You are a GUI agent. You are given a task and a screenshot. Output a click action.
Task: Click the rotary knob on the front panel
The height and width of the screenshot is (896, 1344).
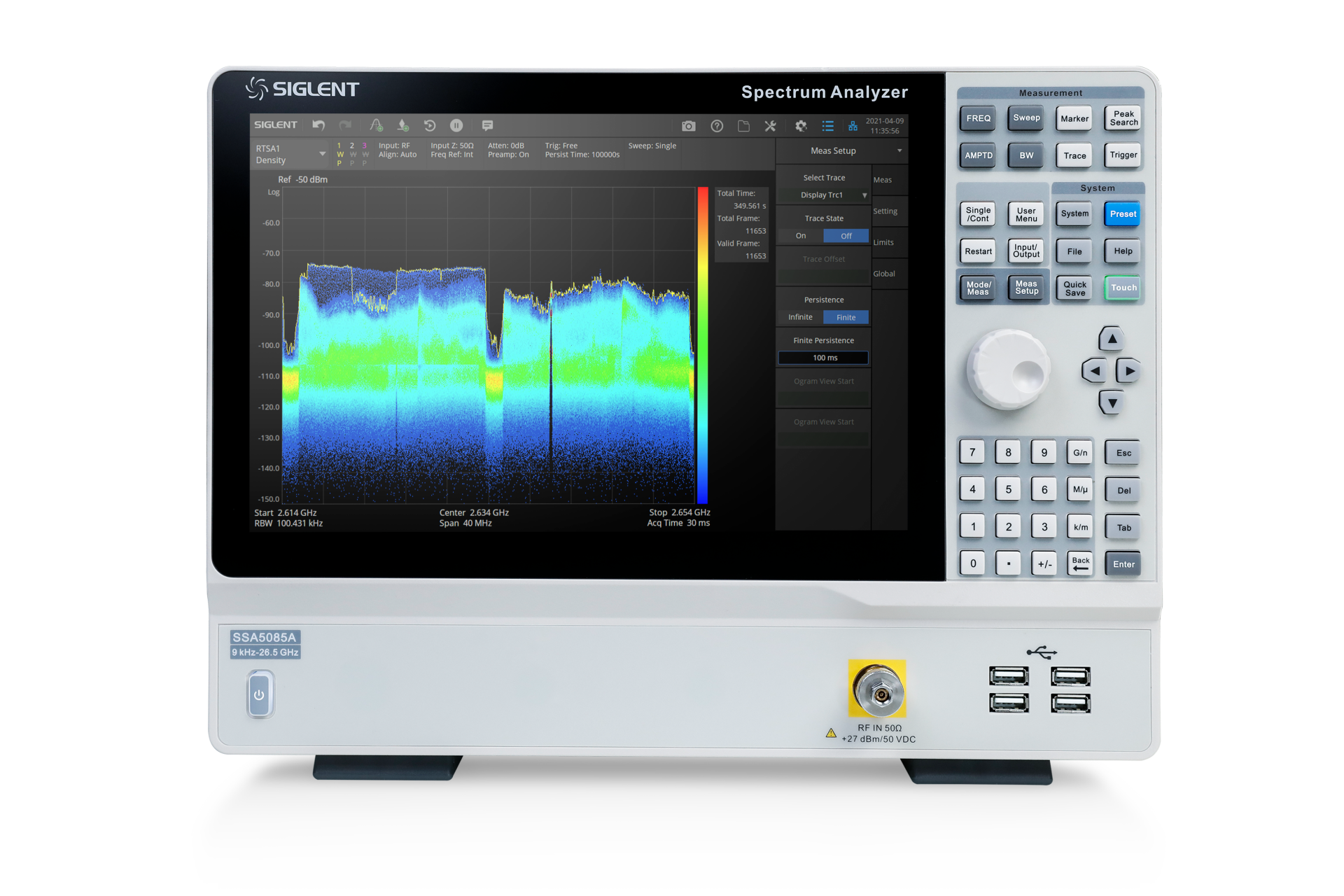[x=1009, y=370]
